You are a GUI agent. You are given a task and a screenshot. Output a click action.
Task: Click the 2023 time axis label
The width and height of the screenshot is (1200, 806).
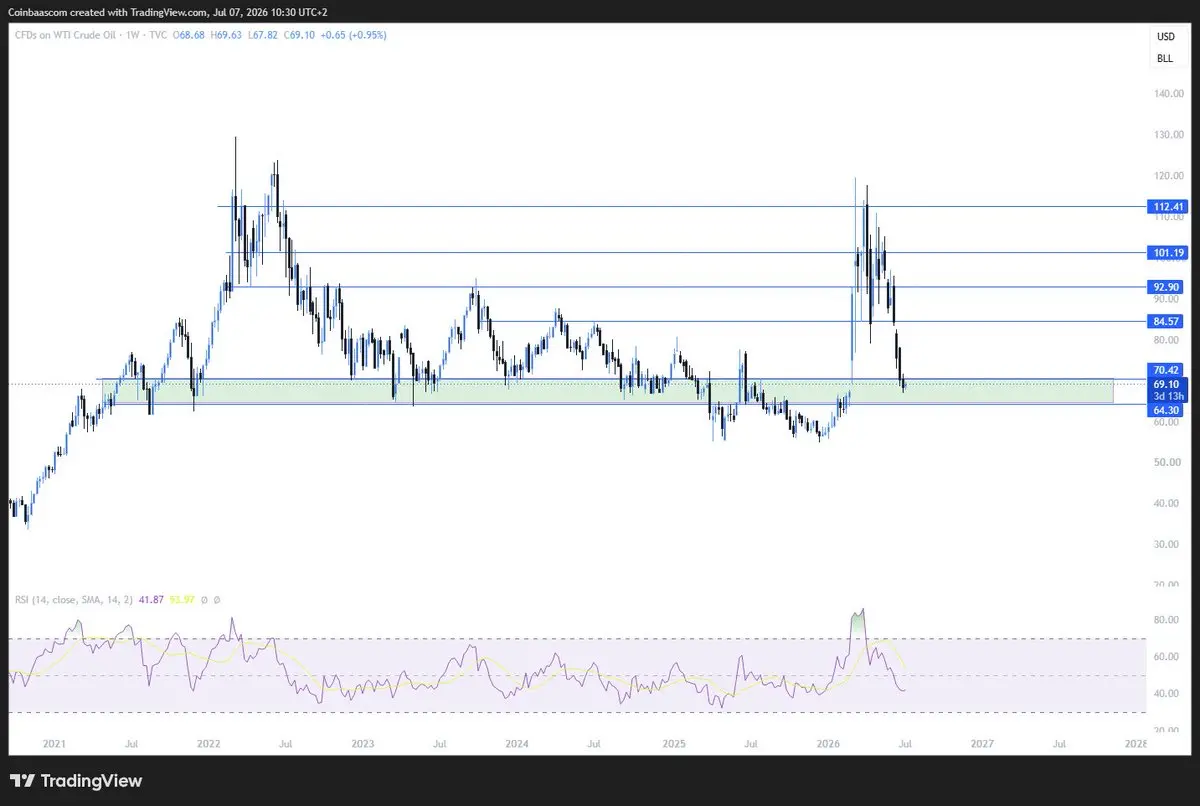(x=363, y=744)
